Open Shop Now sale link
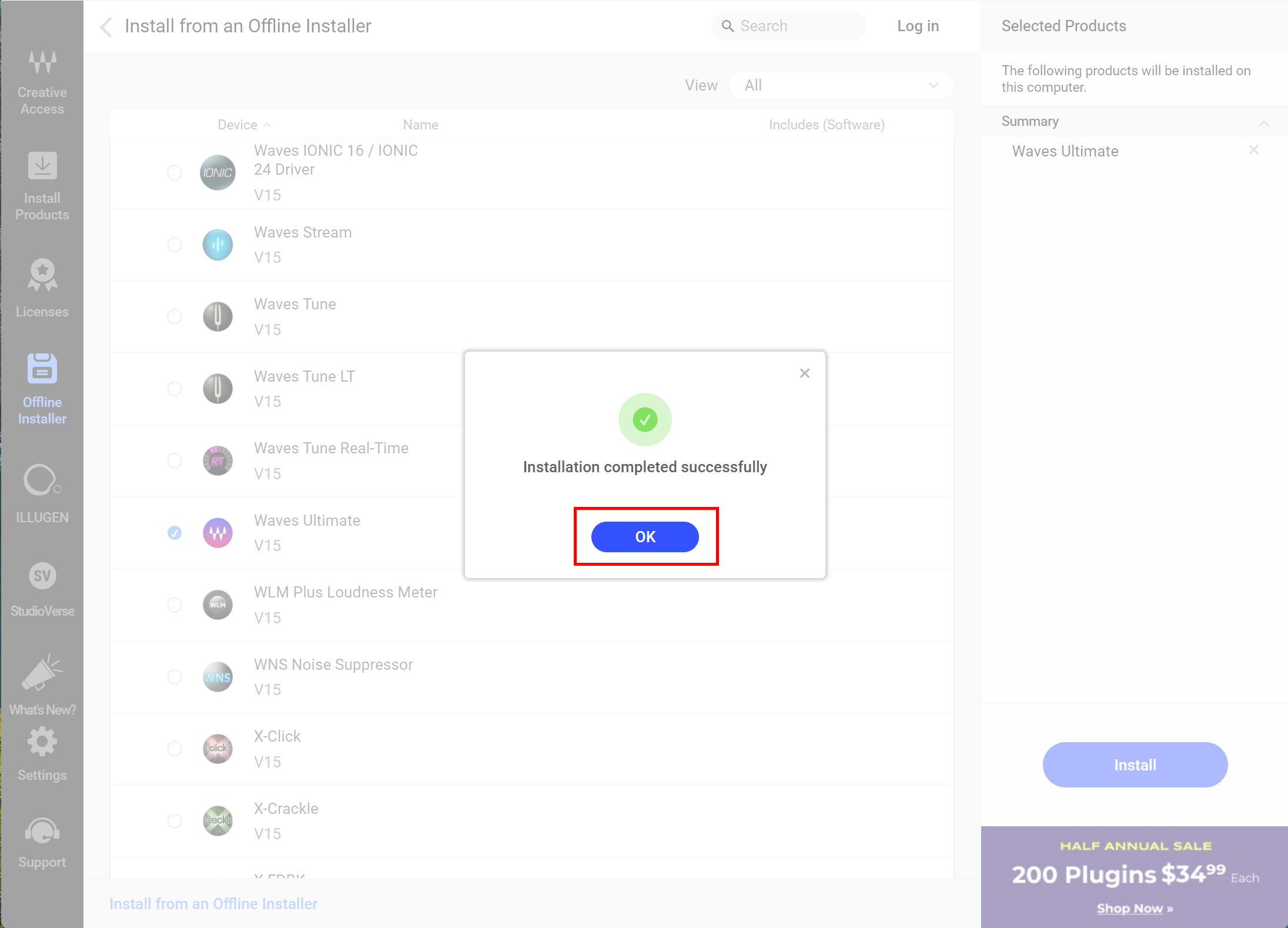This screenshot has height=928, width=1288. [1135, 909]
